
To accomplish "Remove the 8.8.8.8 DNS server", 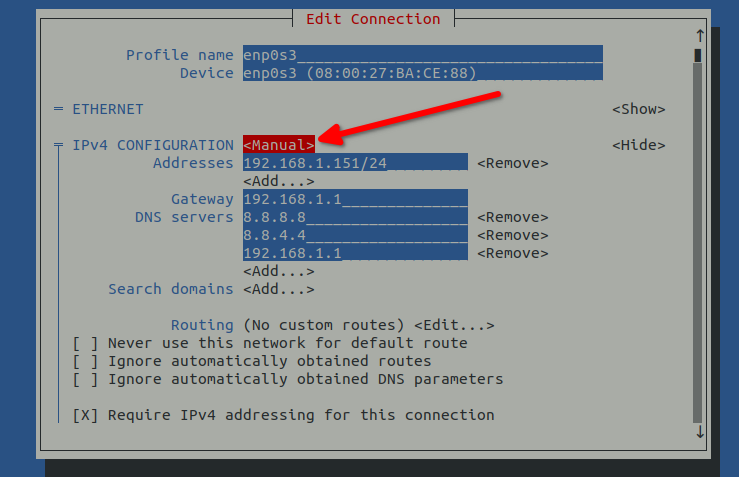I will (512, 217).
